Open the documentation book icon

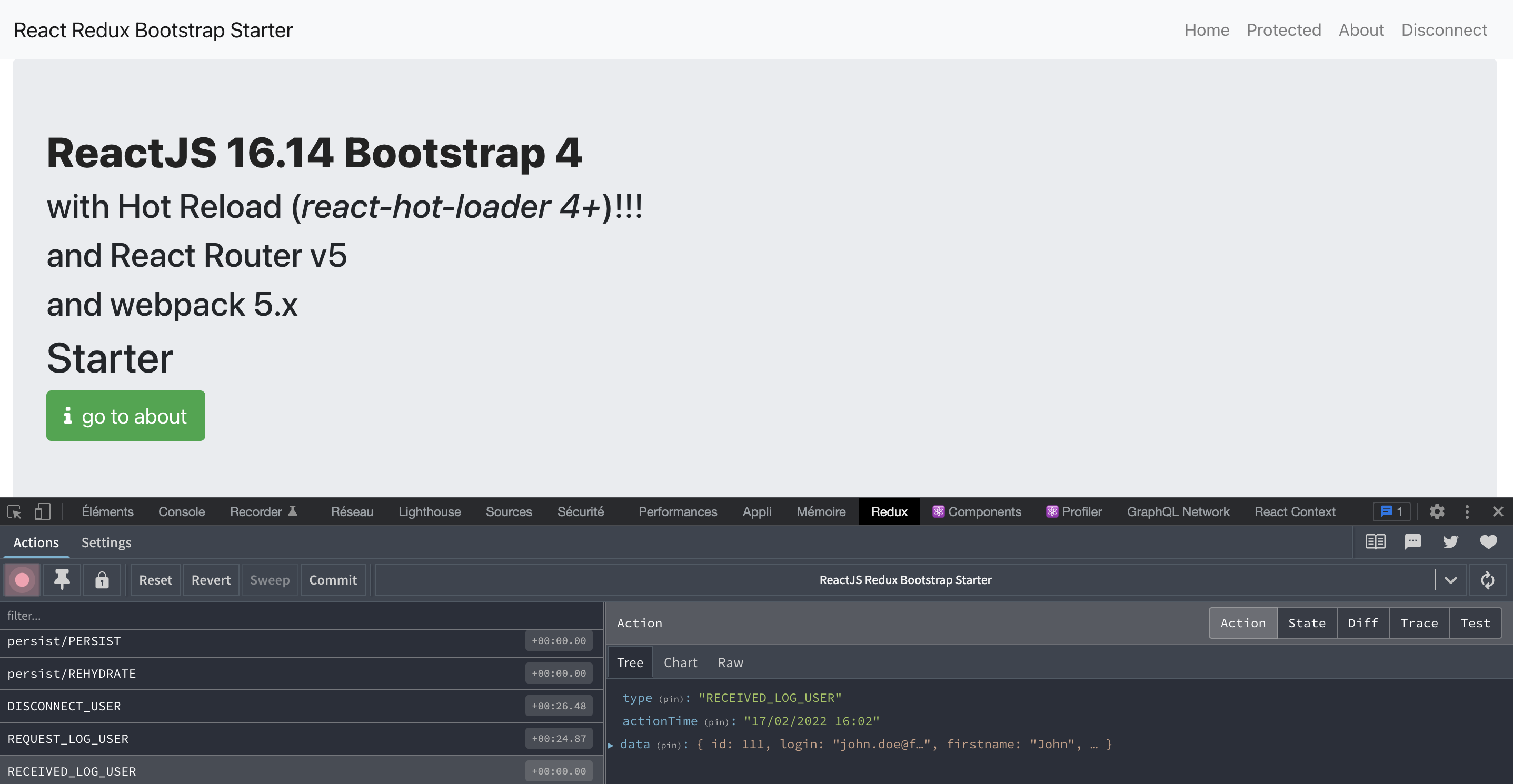pos(1375,541)
